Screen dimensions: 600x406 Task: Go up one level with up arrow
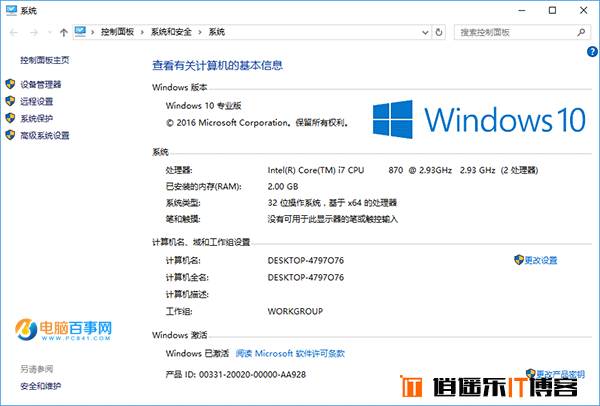tap(64, 33)
